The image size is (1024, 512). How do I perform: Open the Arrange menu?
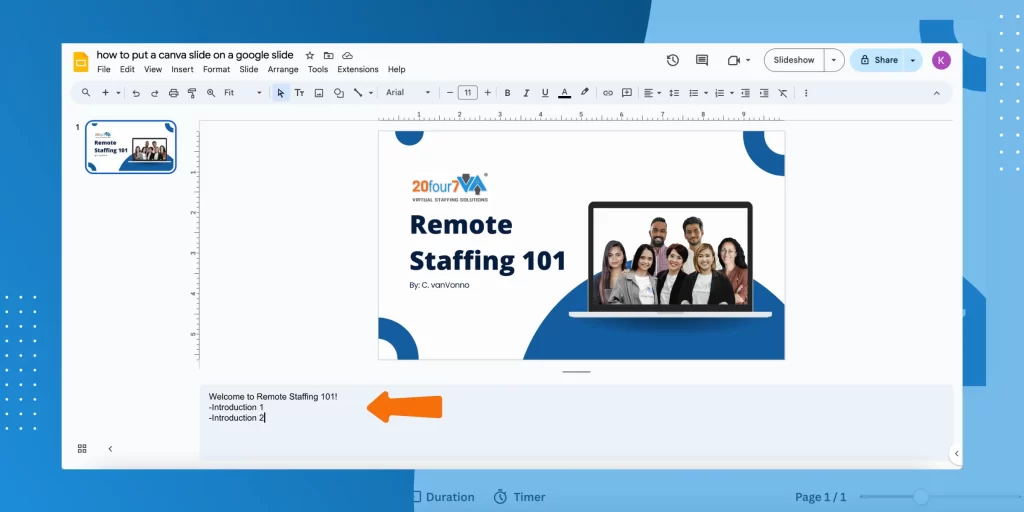click(283, 69)
